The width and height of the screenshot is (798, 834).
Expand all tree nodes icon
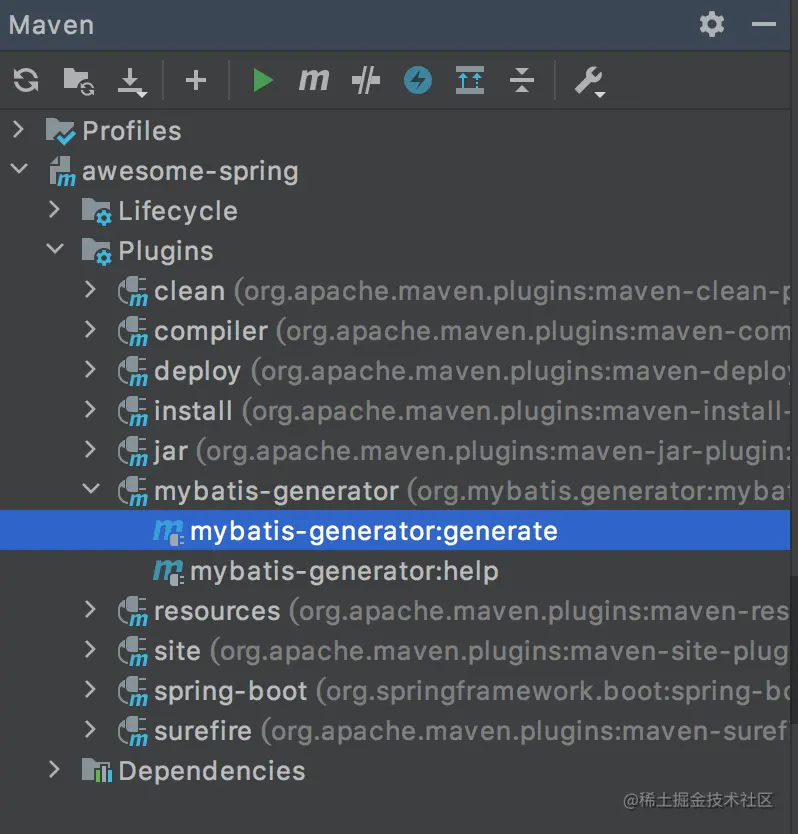(470, 80)
